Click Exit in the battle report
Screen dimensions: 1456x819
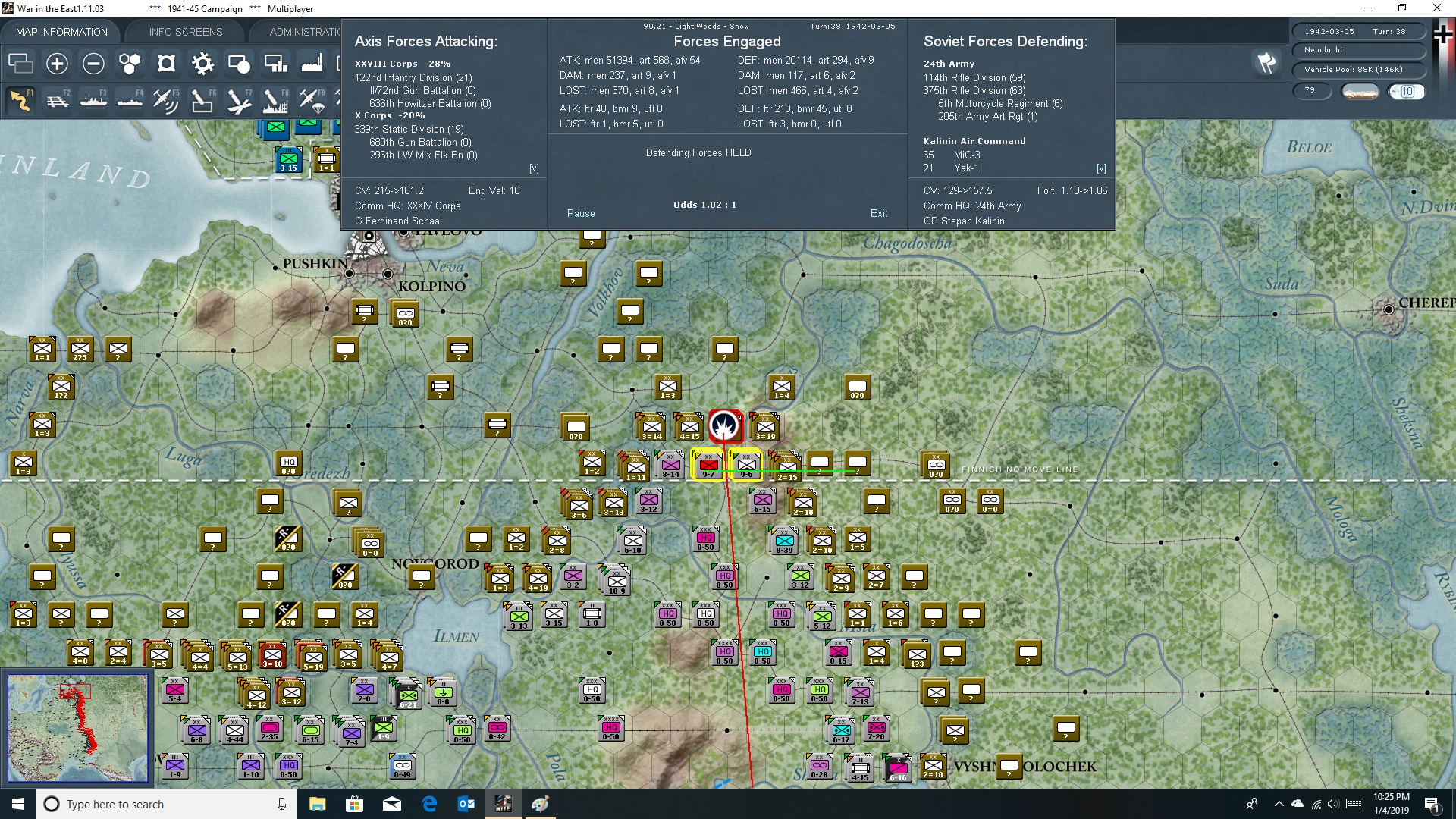[x=879, y=214]
